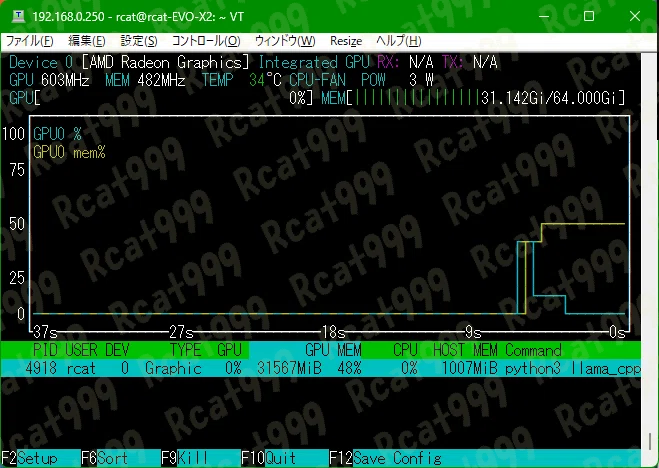Click the Integrated GPU label
This screenshot has height=468, width=659.
[x=314, y=63]
